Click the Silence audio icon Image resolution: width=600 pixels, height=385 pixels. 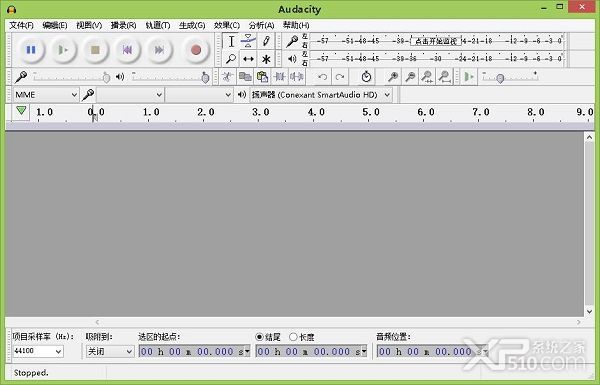(297, 77)
